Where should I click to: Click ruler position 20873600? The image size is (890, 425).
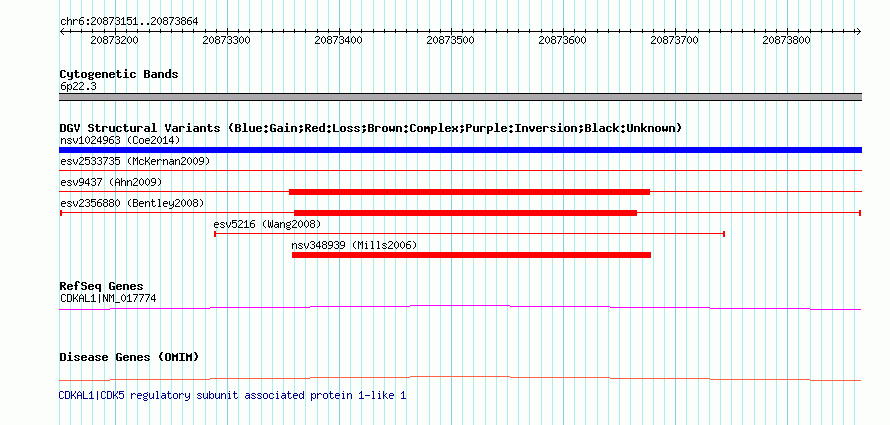pos(562,40)
